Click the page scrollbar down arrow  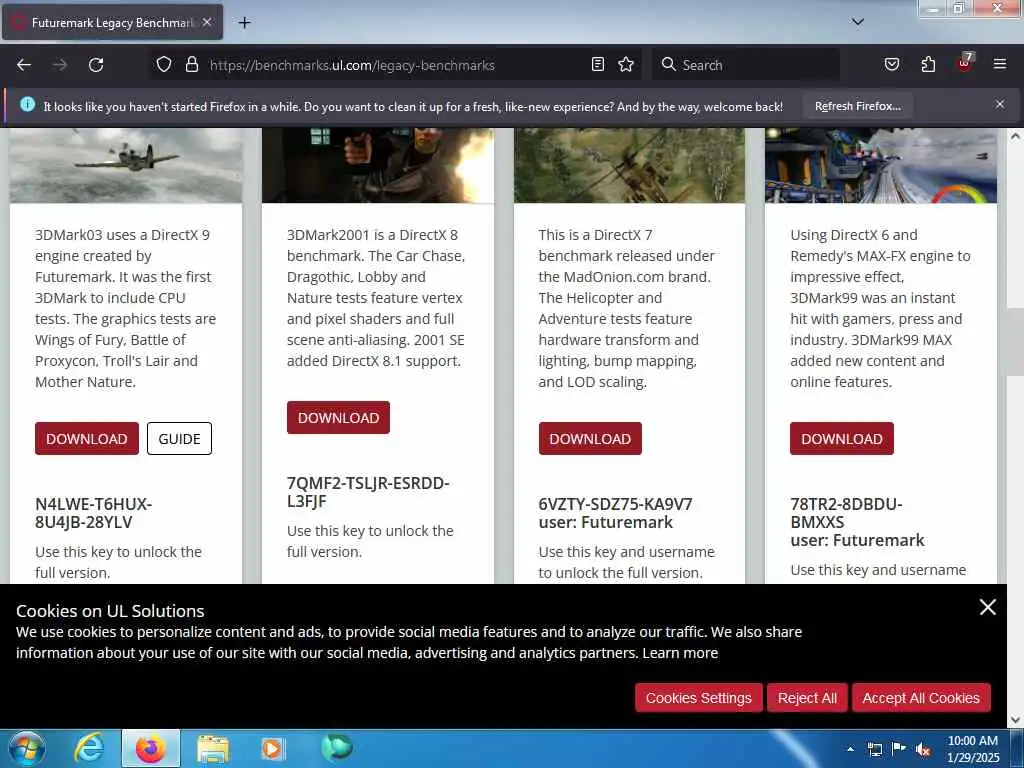coord(1015,720)
